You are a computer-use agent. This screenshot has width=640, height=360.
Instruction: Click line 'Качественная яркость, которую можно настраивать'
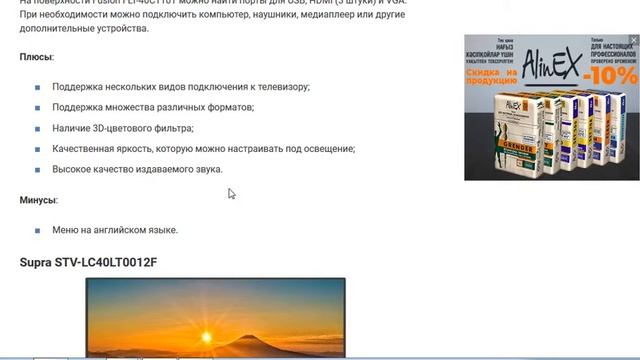(x=204, y=149)
